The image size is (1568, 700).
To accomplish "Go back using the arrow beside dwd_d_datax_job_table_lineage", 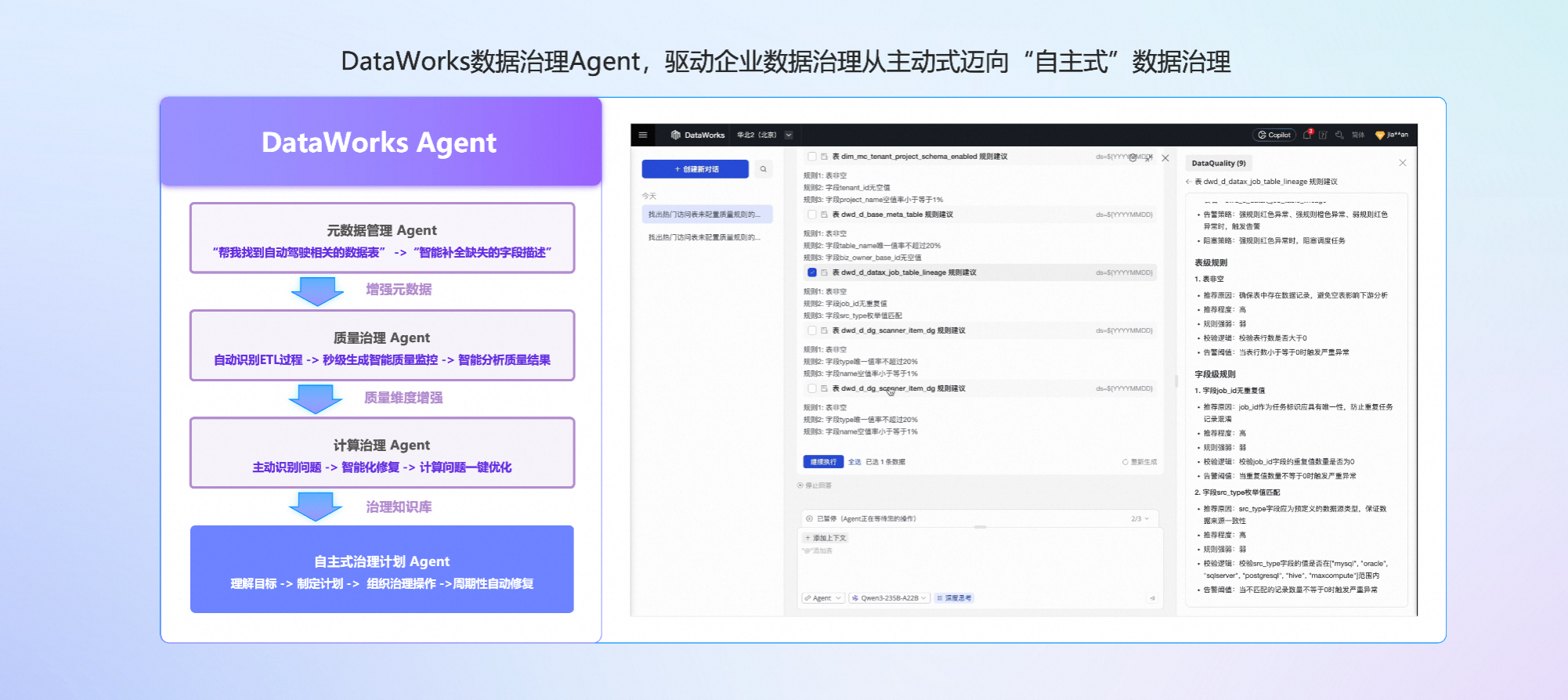I will pos(1189,182).
